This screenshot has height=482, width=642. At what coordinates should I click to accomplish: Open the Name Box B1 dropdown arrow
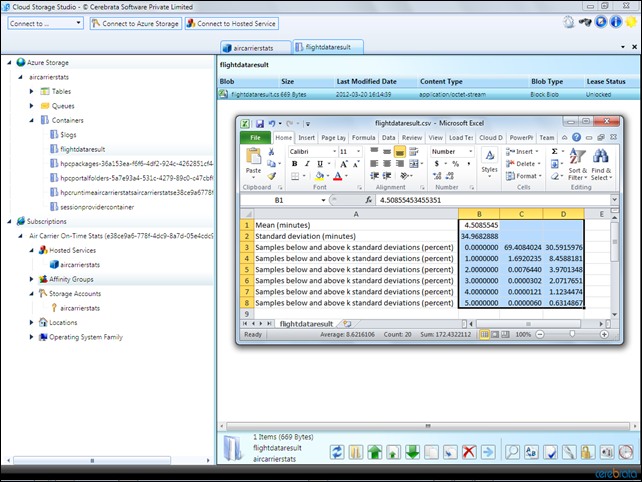tap(323, 200)
